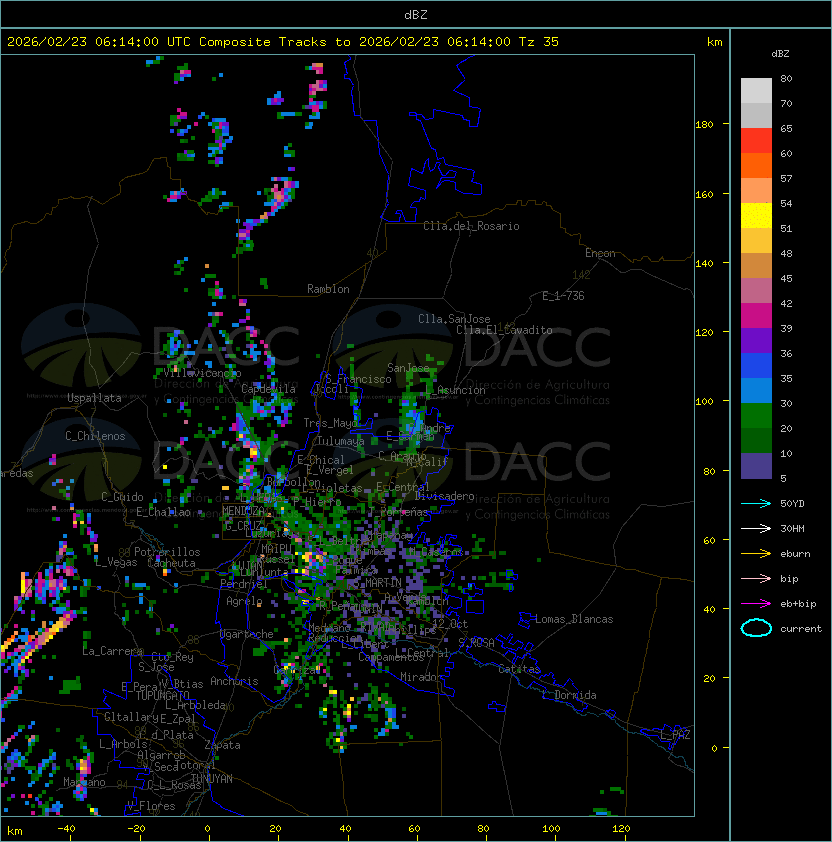
Task: Click the slate 5-10 dBZ swatch
Action: (756, 466)
